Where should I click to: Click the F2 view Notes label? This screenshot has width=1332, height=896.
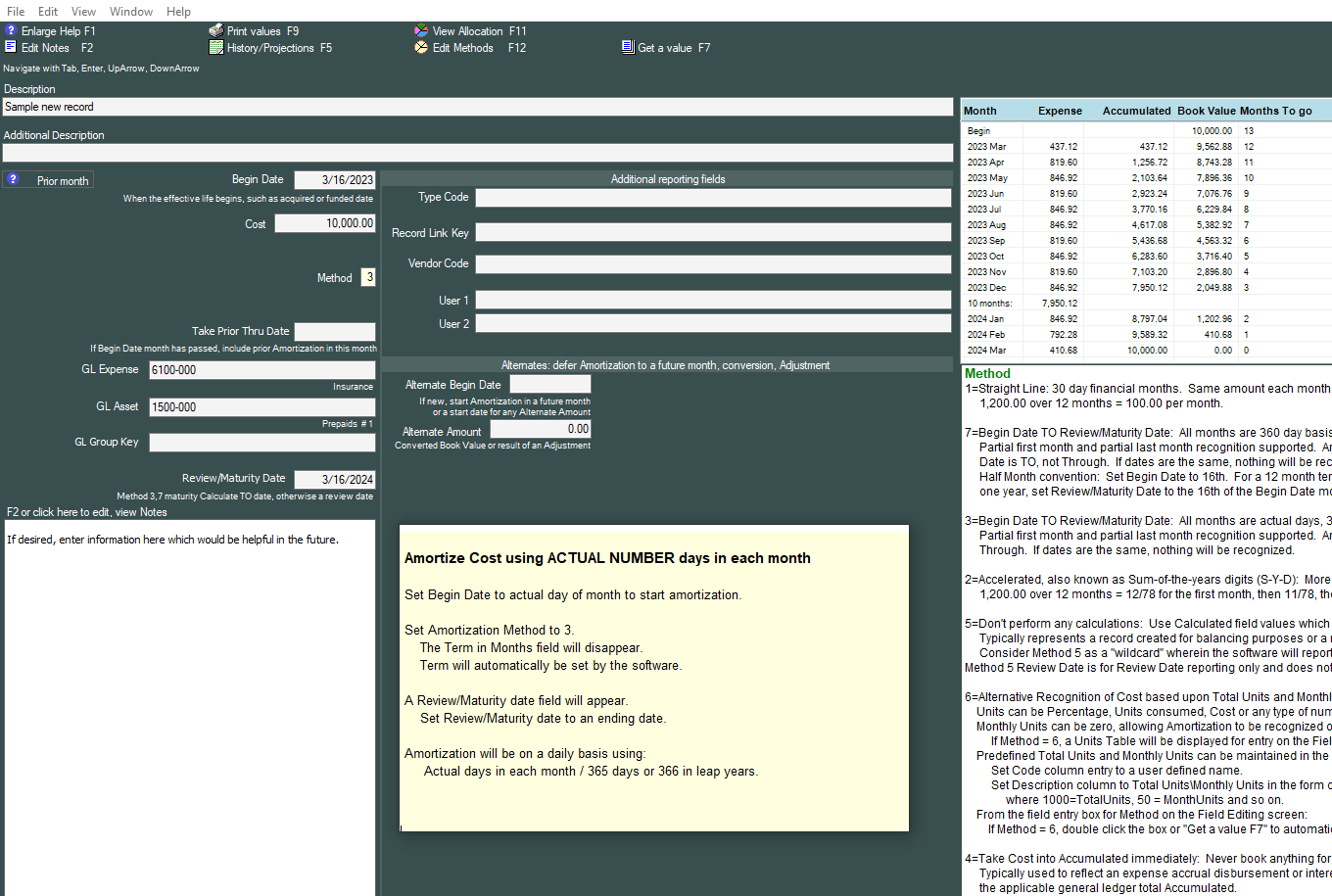[x=87, y=512]
